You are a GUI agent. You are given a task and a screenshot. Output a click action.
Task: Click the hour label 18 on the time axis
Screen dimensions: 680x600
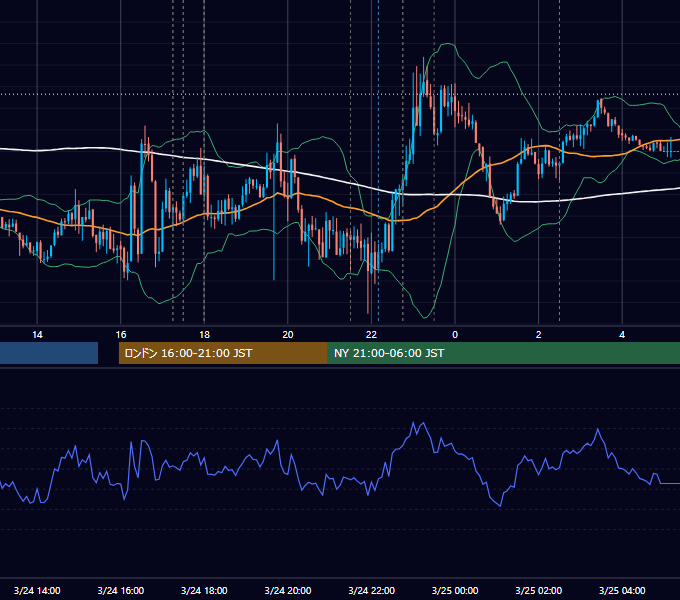(x=204, y=335)
